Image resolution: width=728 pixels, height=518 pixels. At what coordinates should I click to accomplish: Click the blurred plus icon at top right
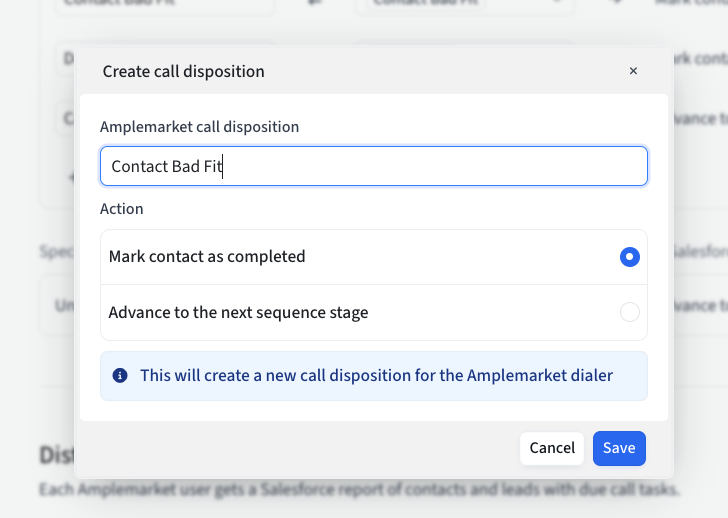(615, 5)
